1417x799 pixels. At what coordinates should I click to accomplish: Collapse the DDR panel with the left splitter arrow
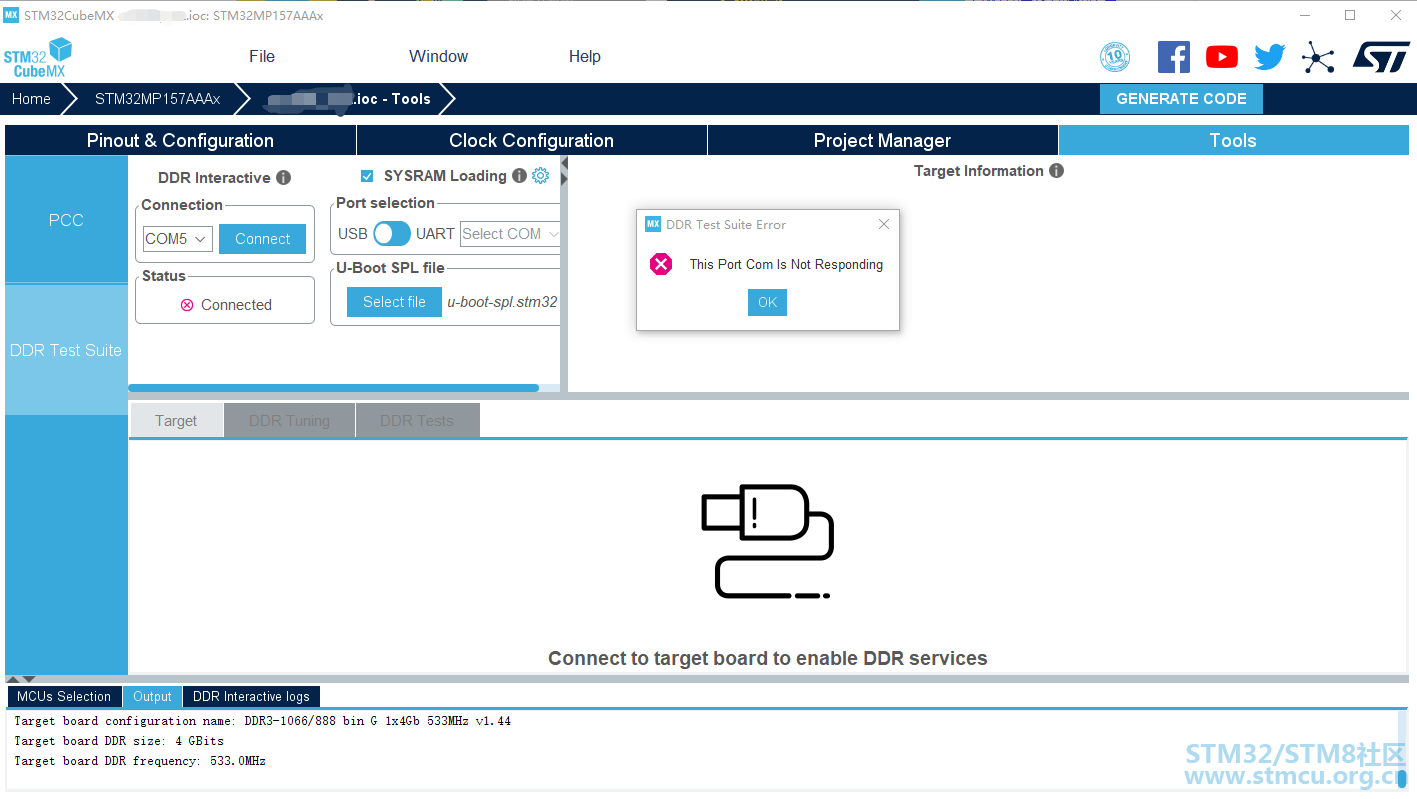pos(564,163)
